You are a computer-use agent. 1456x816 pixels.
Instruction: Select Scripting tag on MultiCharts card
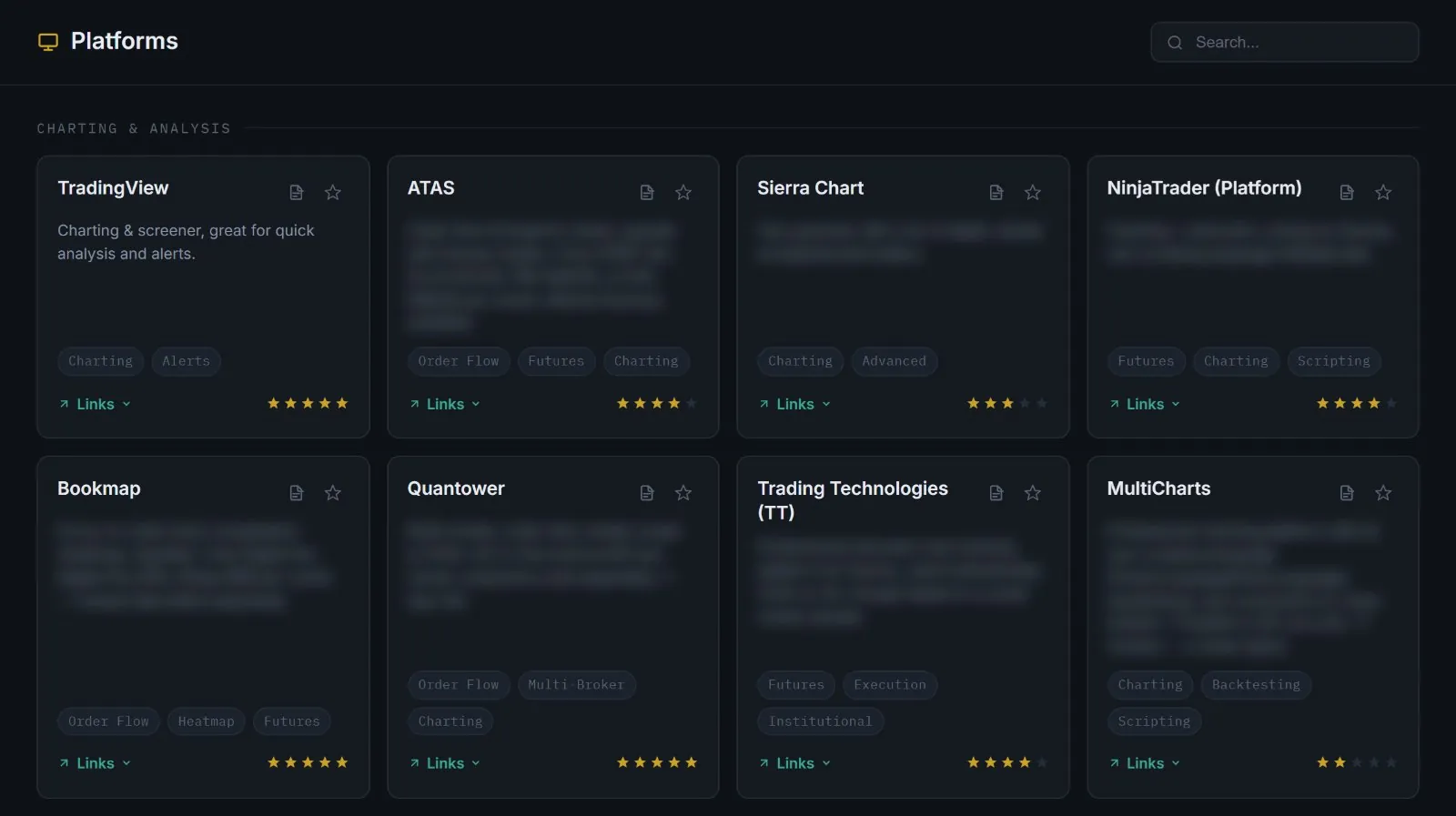(1154, 721)
